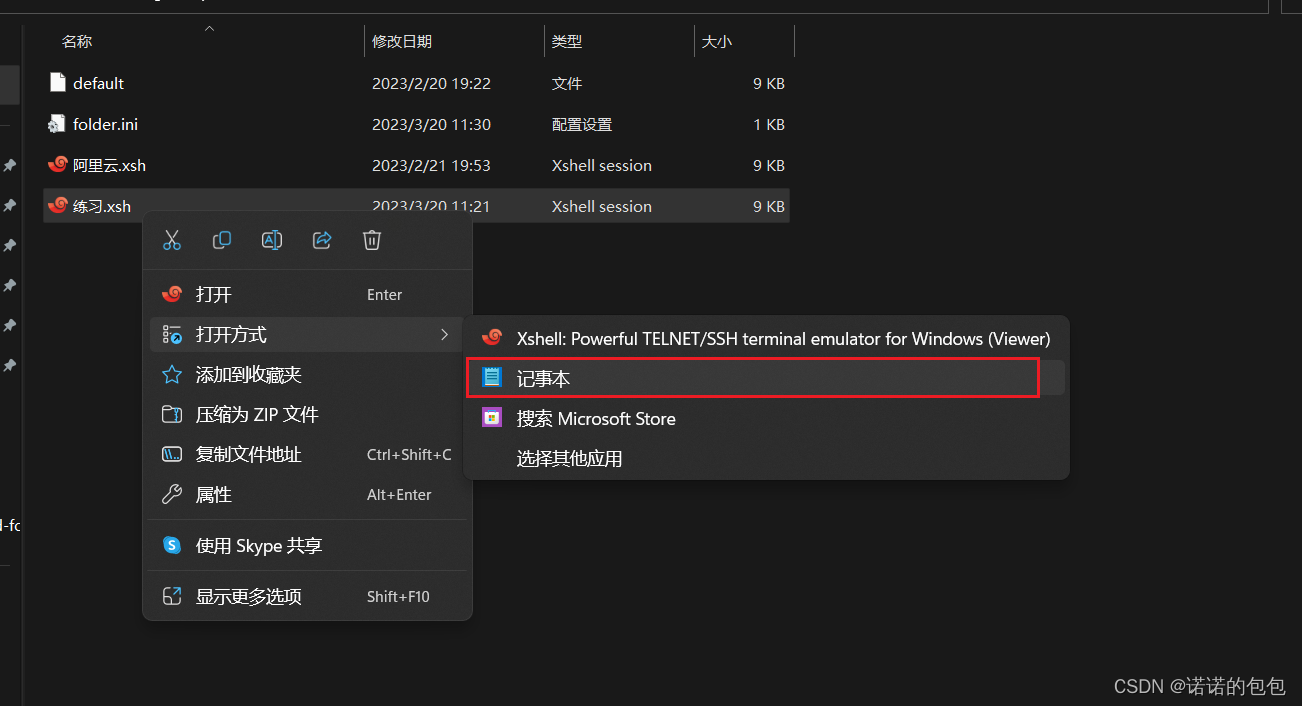
Task: Click the open-with icon beside 打开方式
Action: tap(172, 334)
